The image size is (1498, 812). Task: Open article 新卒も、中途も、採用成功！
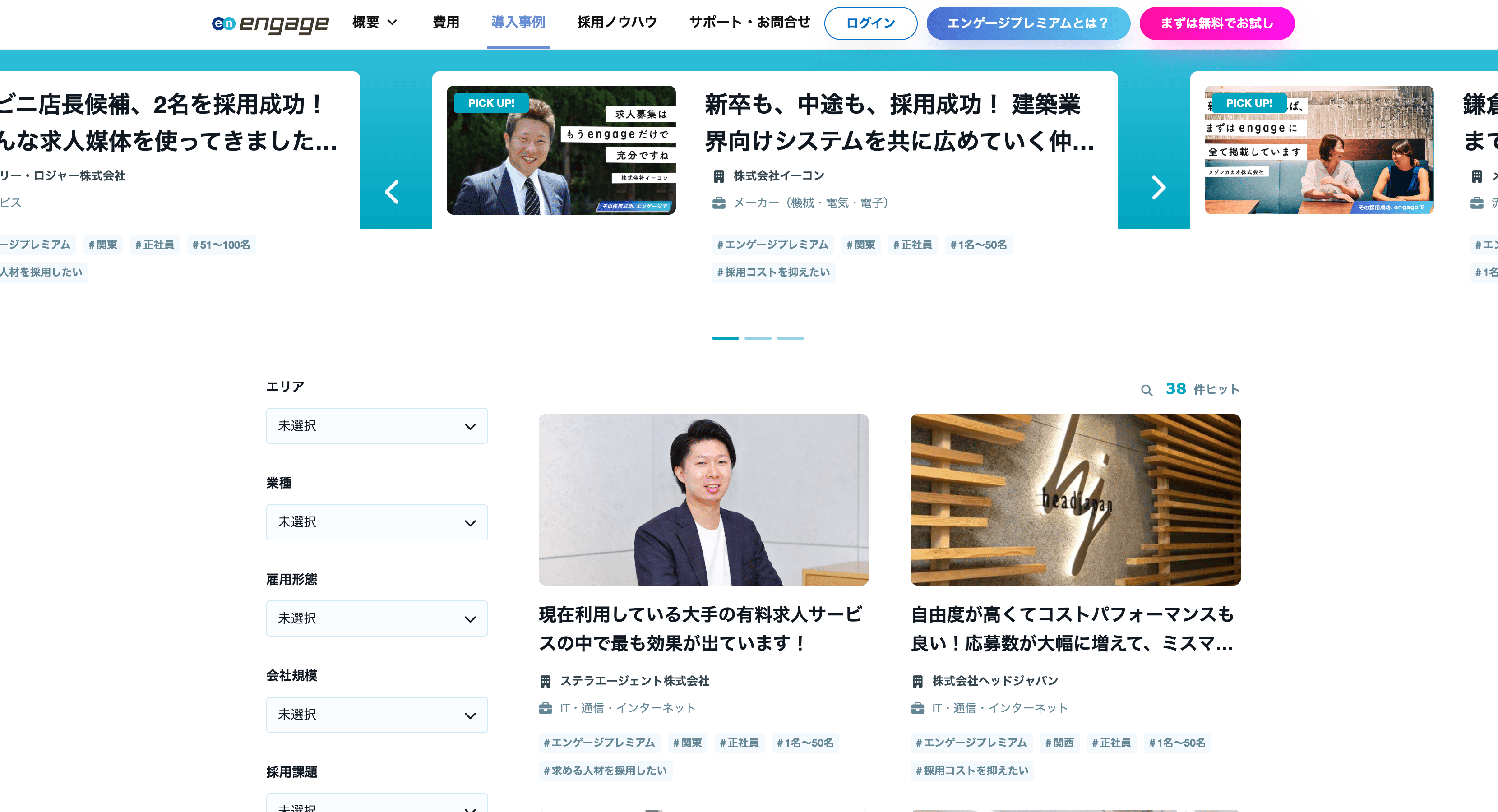click(x=899, y=123)
